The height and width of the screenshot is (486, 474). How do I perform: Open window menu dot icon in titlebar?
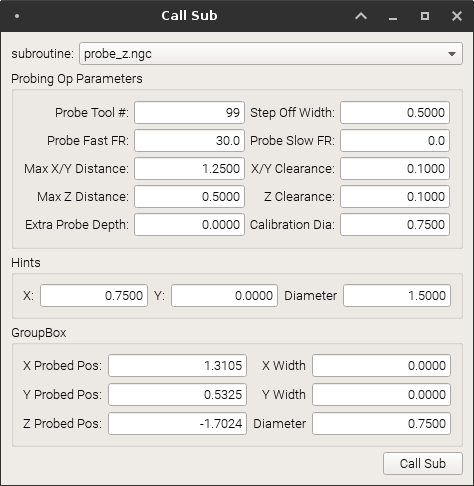tap(17, 16)
